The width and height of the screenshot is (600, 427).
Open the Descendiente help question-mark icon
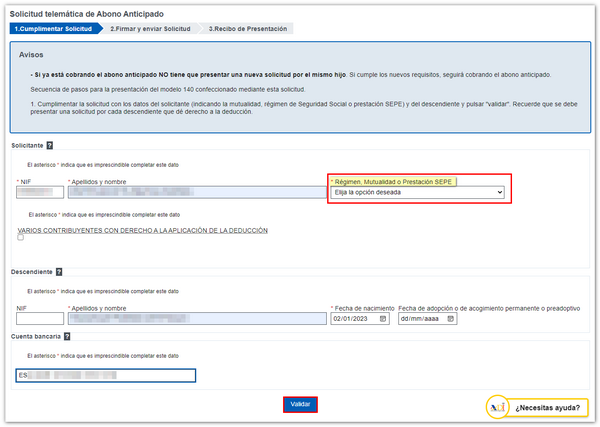tap(59, 272)
